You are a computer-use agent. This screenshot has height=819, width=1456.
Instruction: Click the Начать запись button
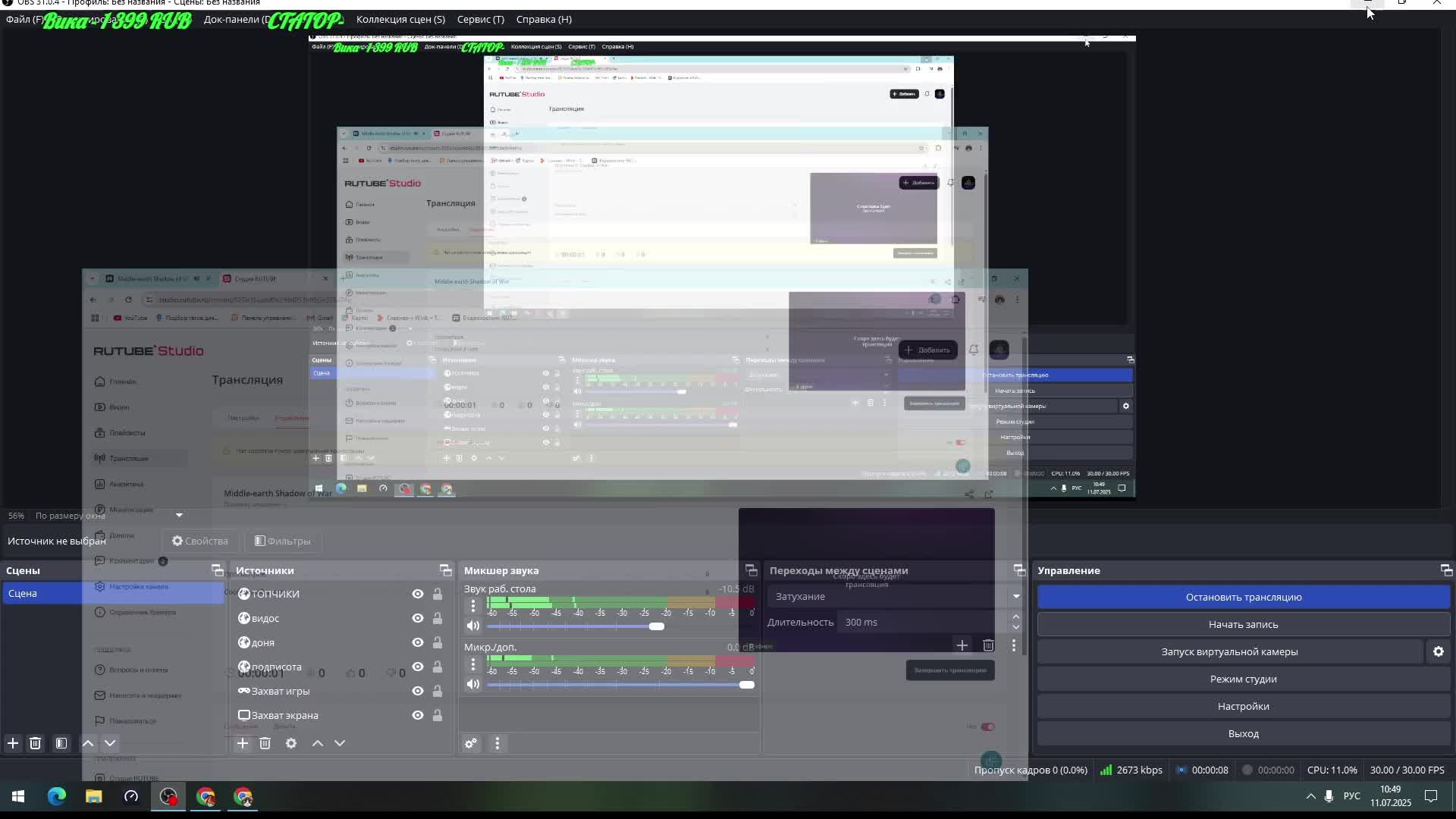coord(1243,624)
